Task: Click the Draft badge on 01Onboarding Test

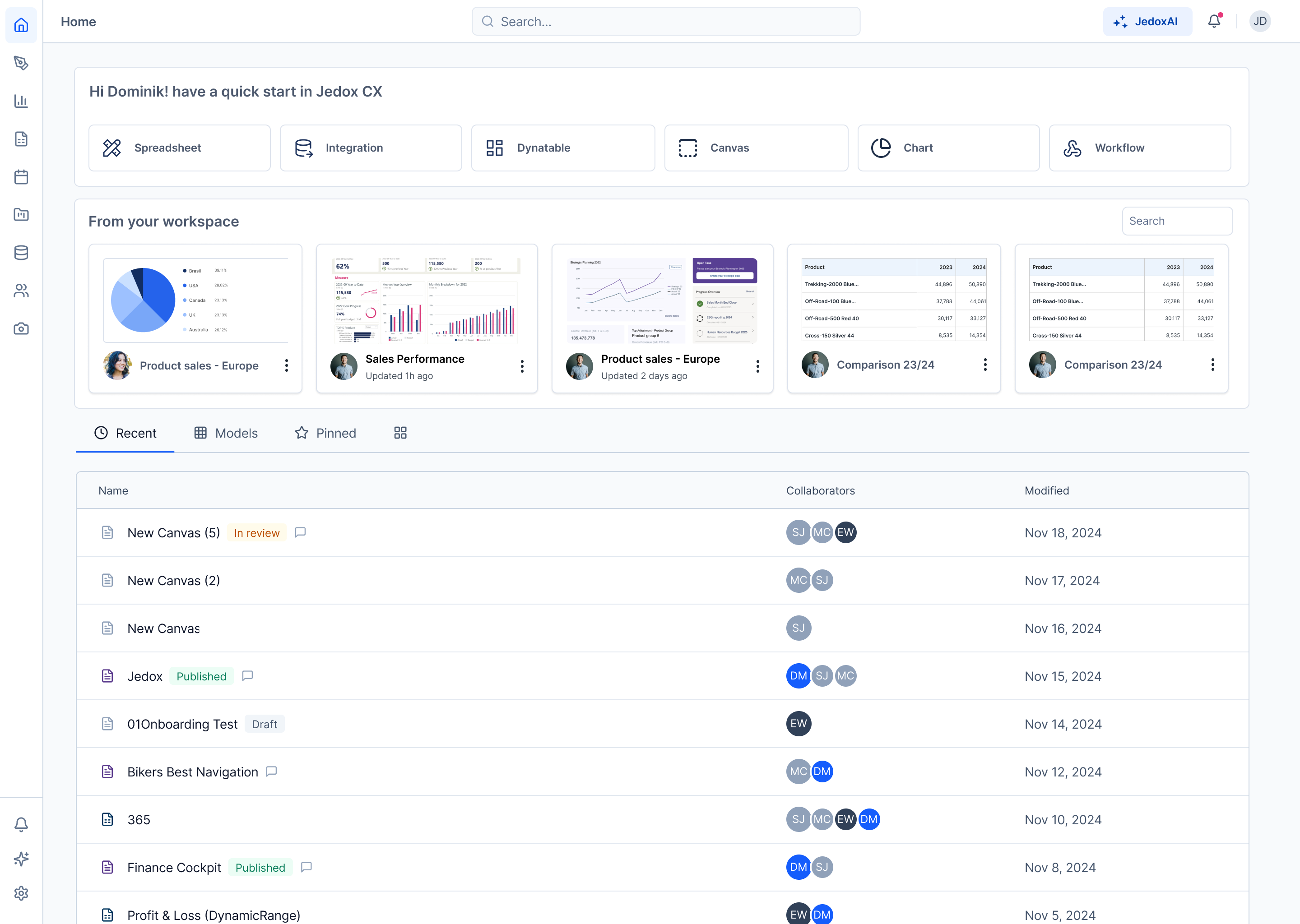Action: [265, 724]
